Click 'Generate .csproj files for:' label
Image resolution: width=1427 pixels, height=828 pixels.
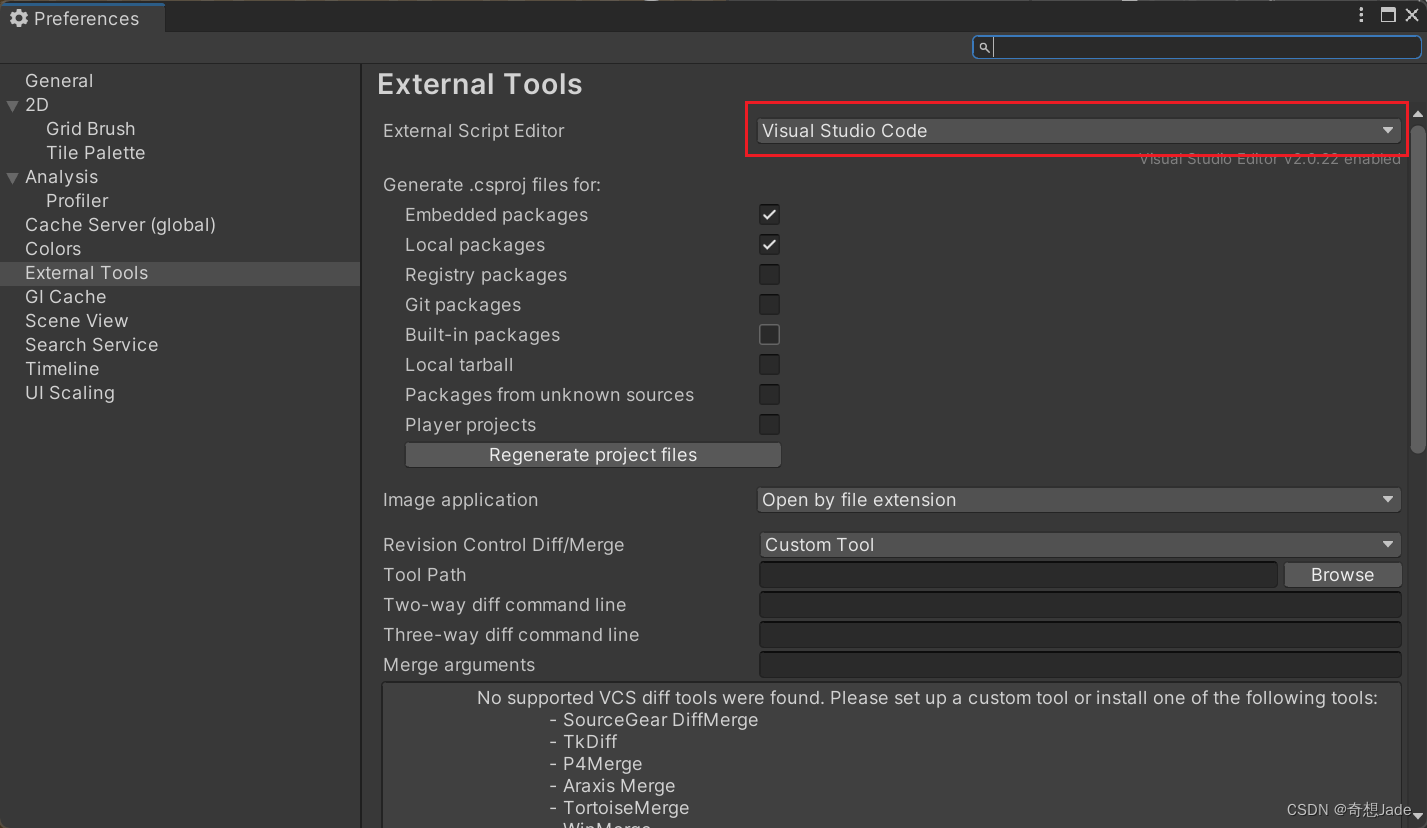point(492,185)
